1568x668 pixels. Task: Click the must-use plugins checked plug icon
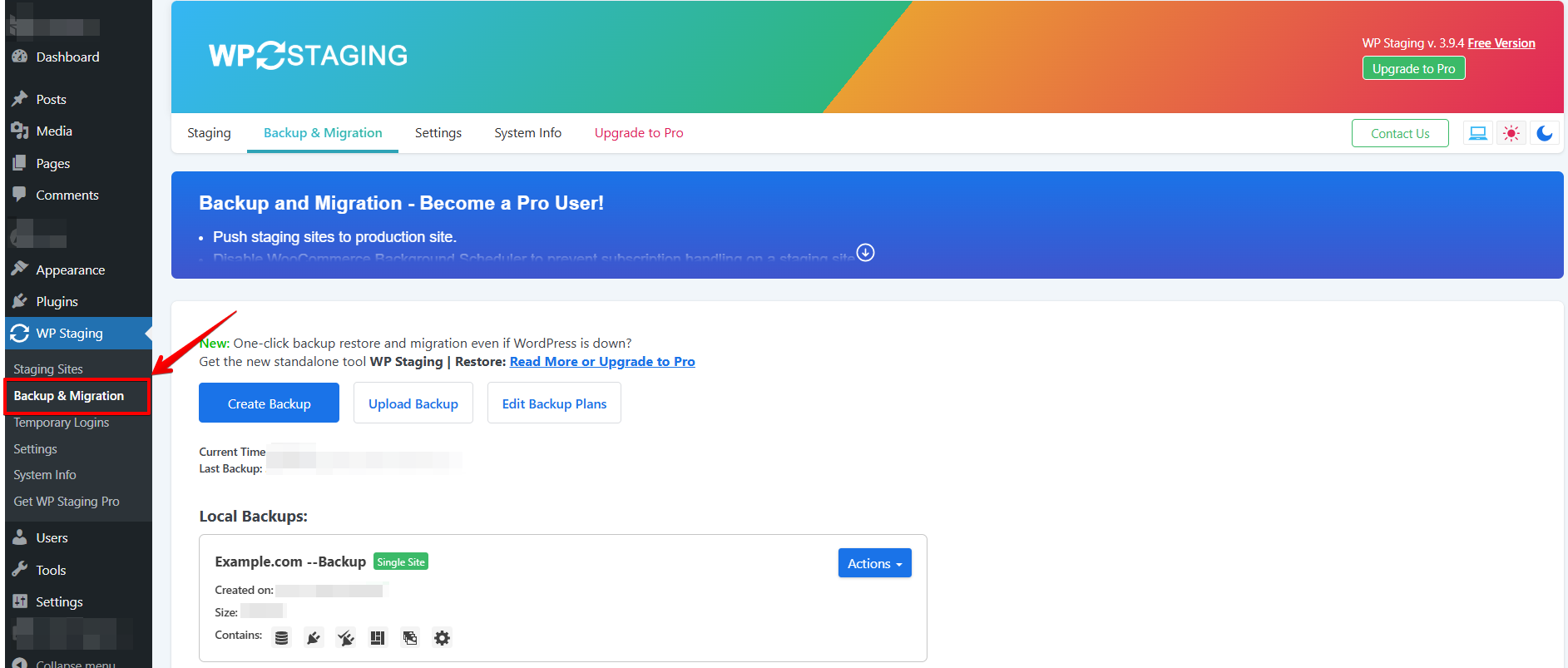point(346,638)
